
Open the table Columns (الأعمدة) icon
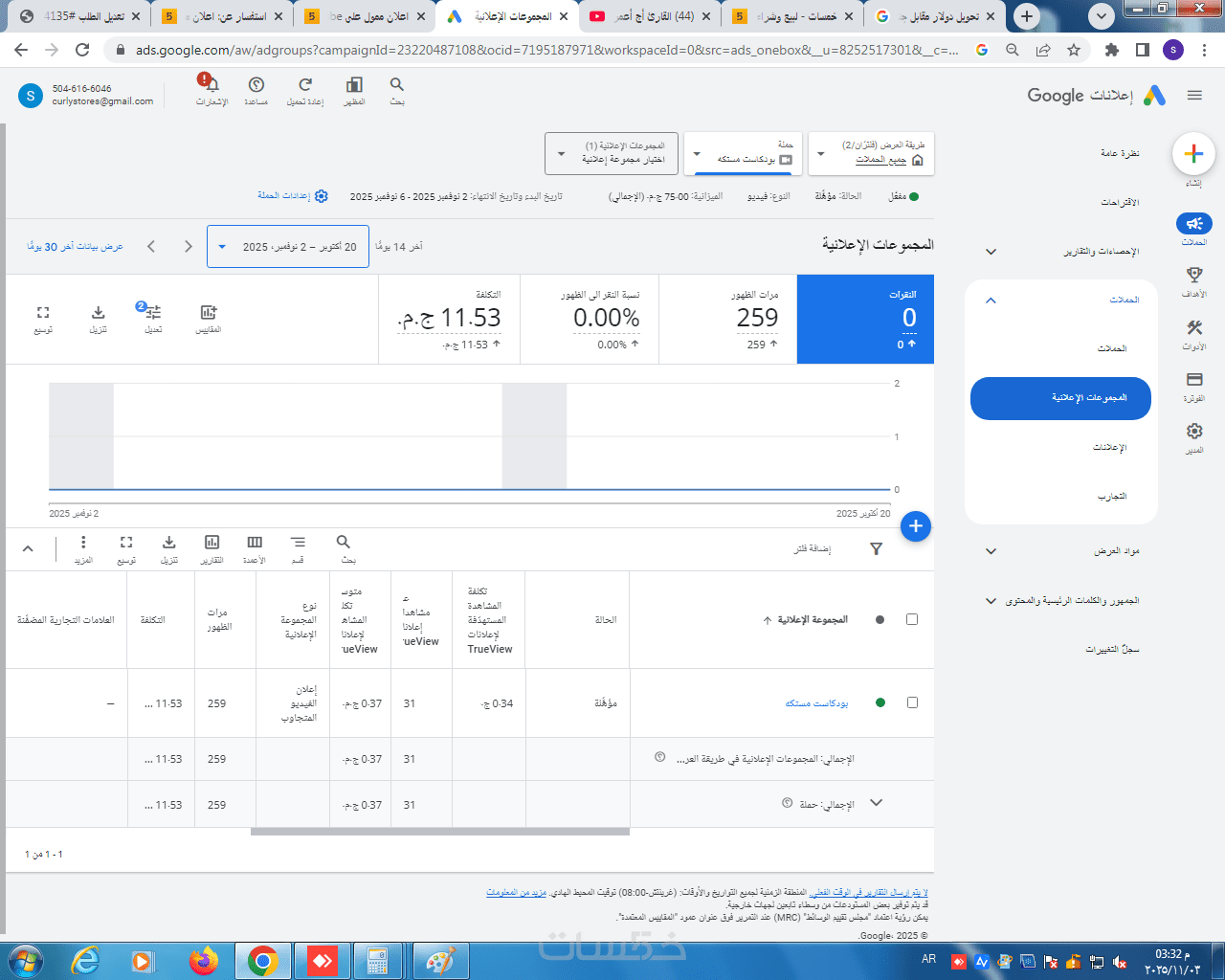[255, 542]
